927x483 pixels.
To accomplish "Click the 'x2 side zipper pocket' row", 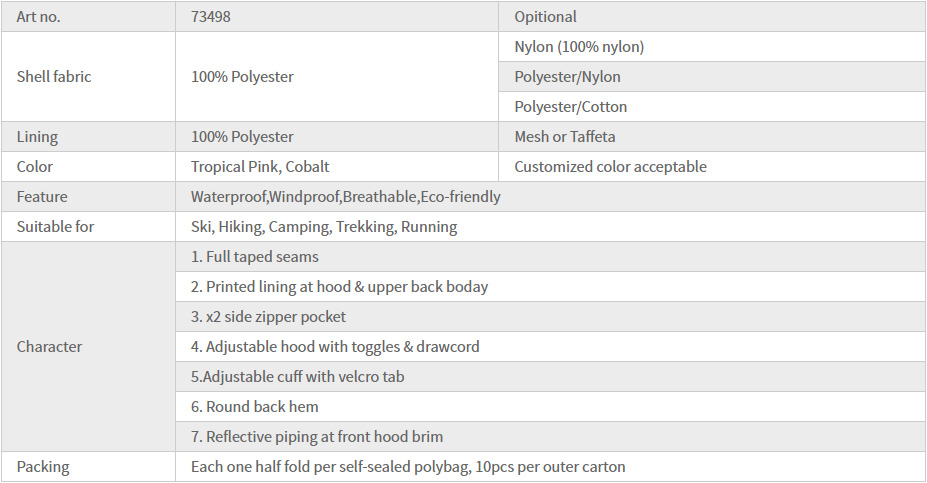I will tap(268, 317).
